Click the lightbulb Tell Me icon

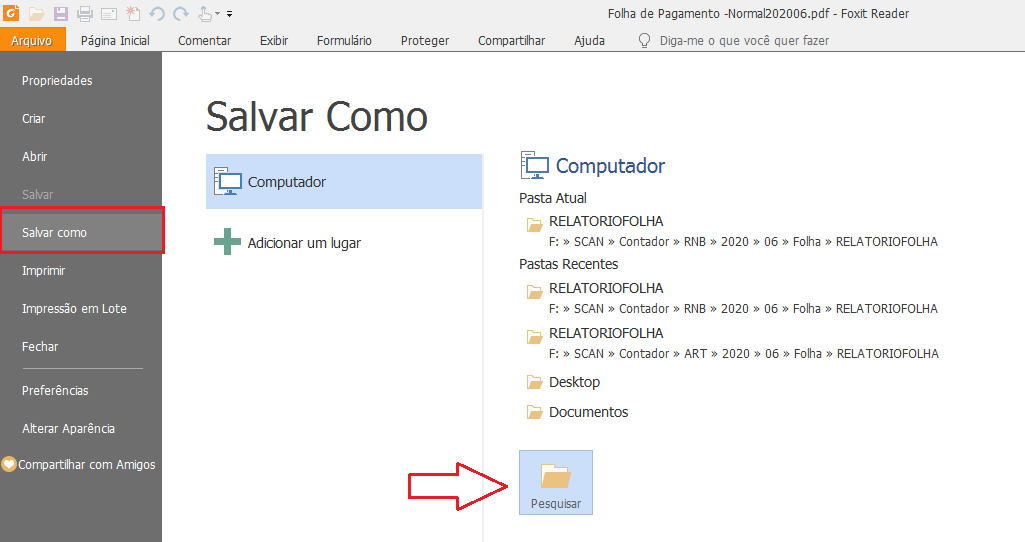pyautogui.click(x=645, y=41)
